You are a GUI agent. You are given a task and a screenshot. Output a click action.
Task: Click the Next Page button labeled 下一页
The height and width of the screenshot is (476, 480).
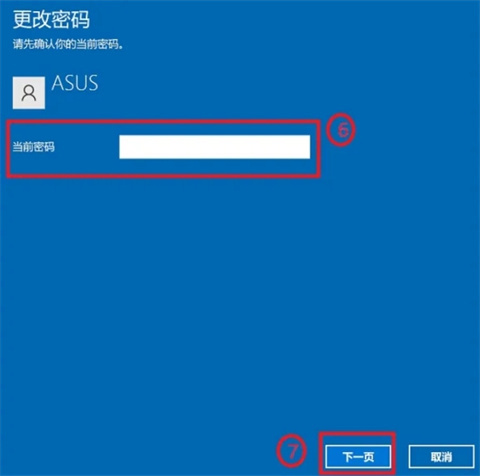point(358,457)
